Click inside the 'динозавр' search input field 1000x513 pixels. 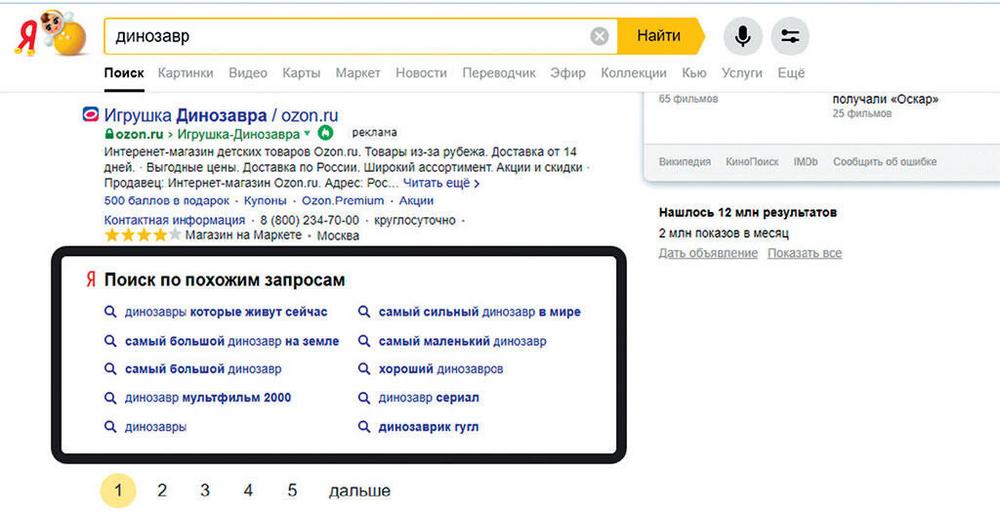(348, 36)
